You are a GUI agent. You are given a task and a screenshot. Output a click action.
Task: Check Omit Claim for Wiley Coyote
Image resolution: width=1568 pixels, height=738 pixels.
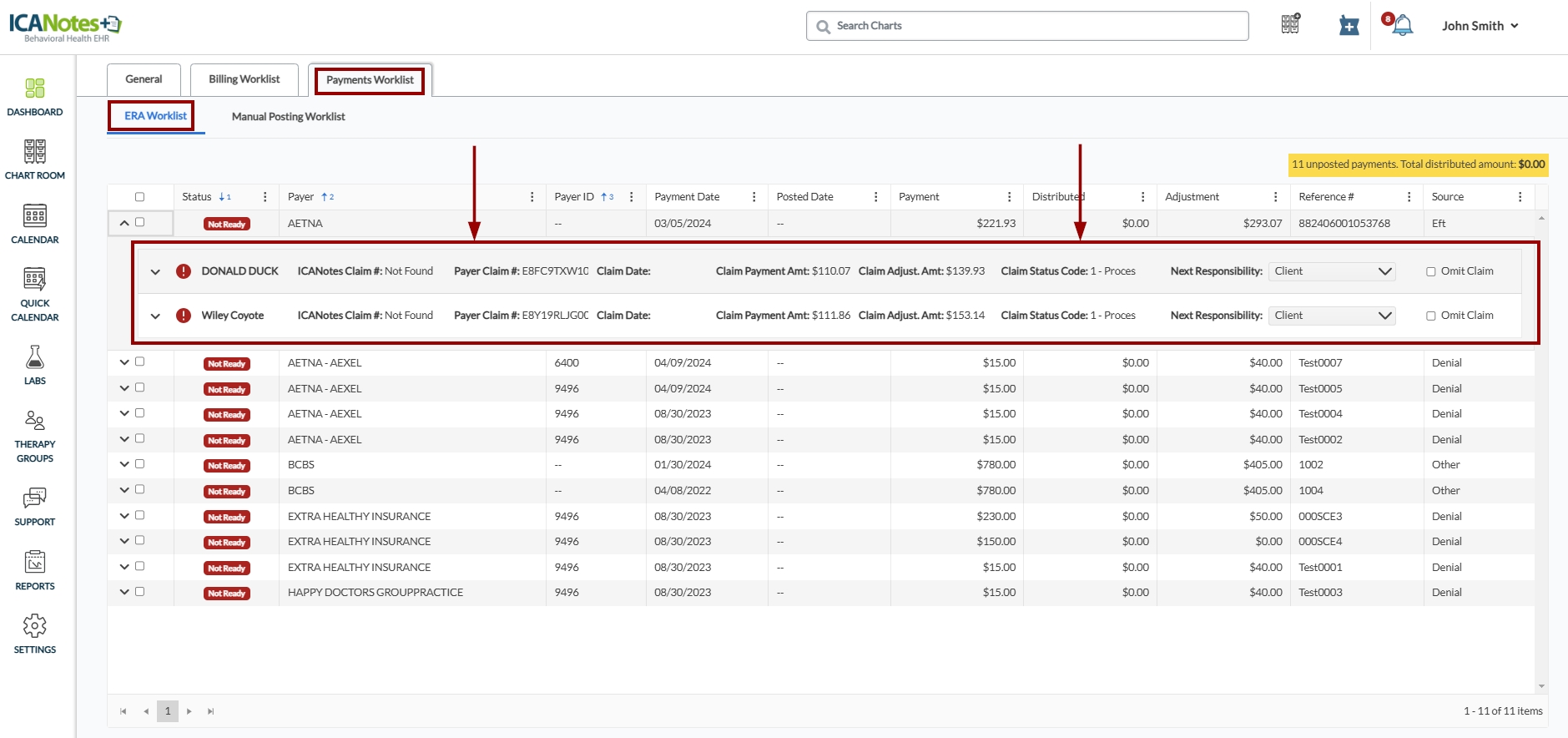coord(1431,316)
